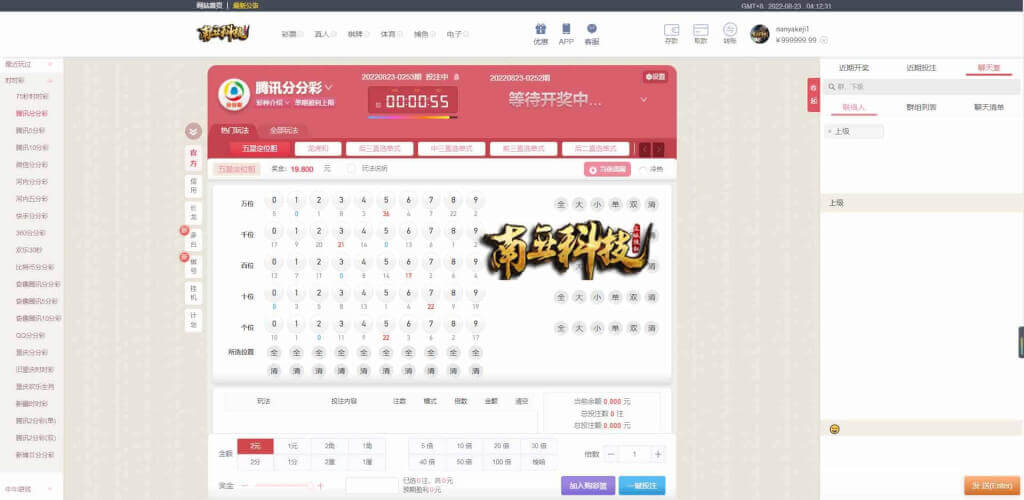Adjust the 奖金 slider track
The height and width of the screenshot is (500, 1024).
pyautogui.click(x=283, y=486)
